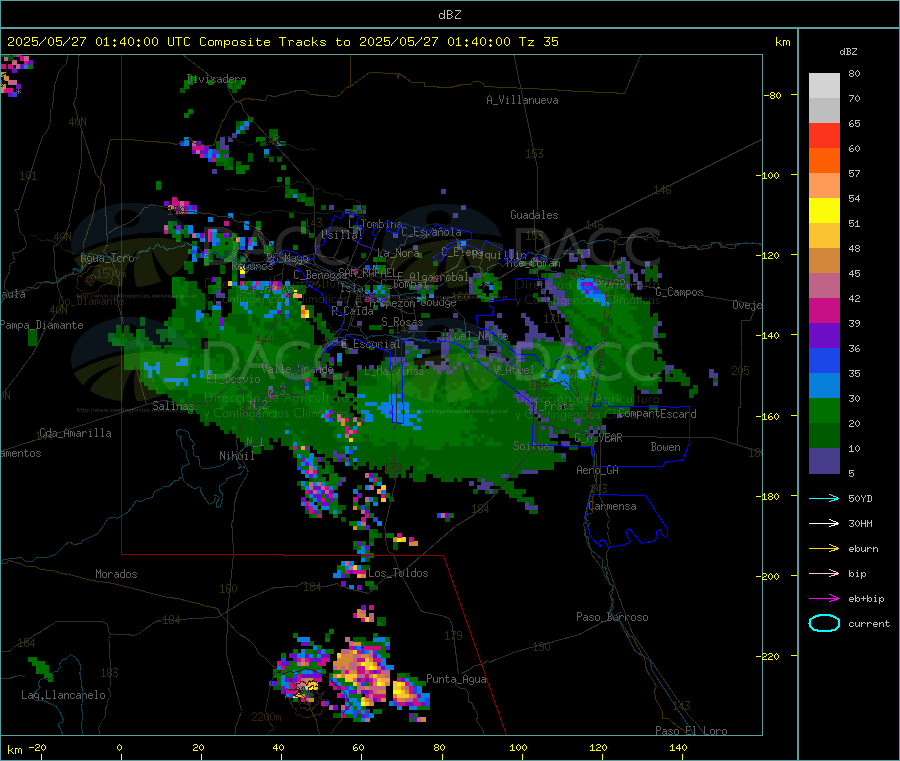
Task: Click the Valle_Grande map label
Action: [297, 369]
